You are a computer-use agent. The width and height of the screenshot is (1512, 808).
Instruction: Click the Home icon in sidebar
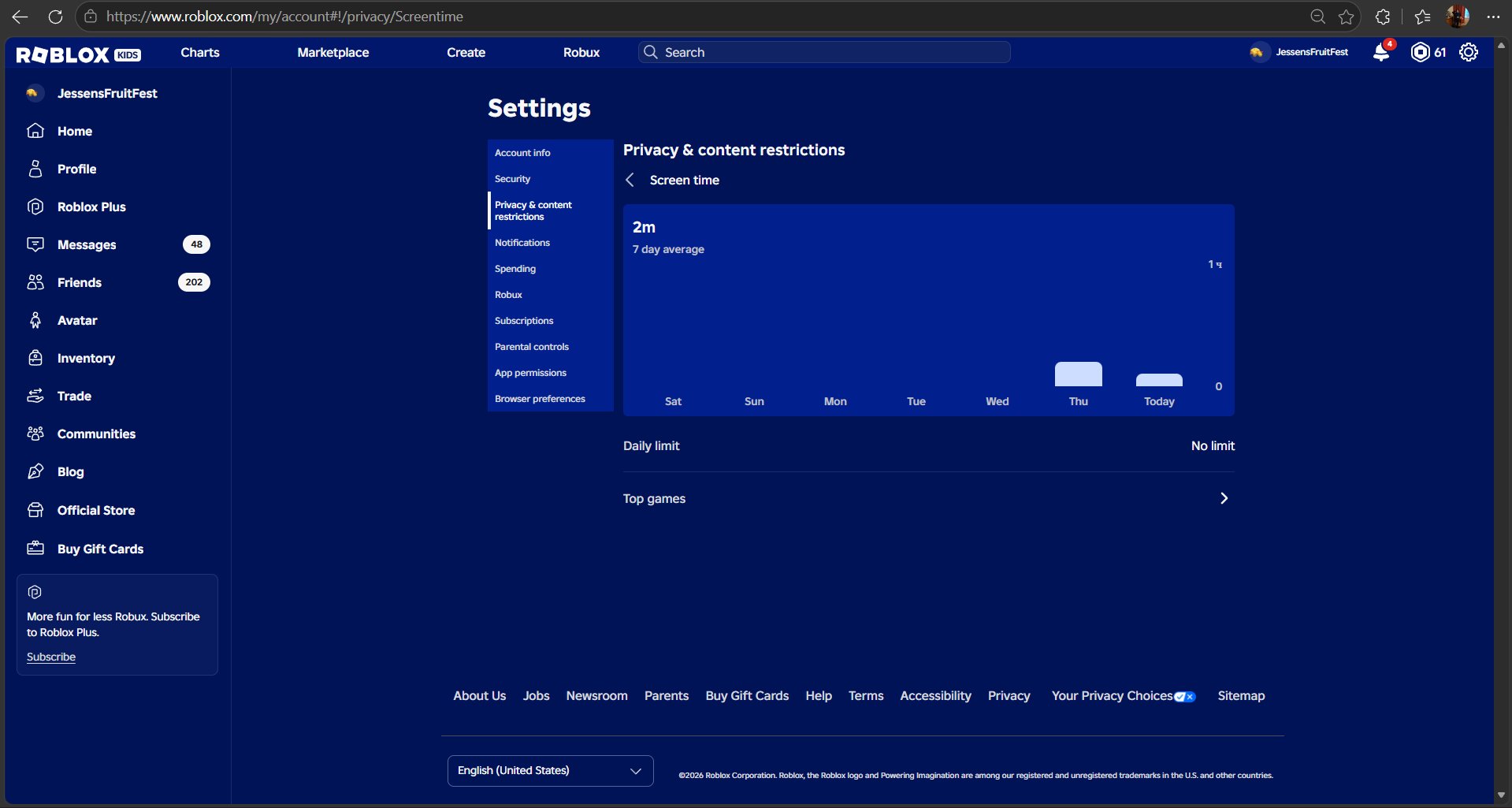coord(35,131)
